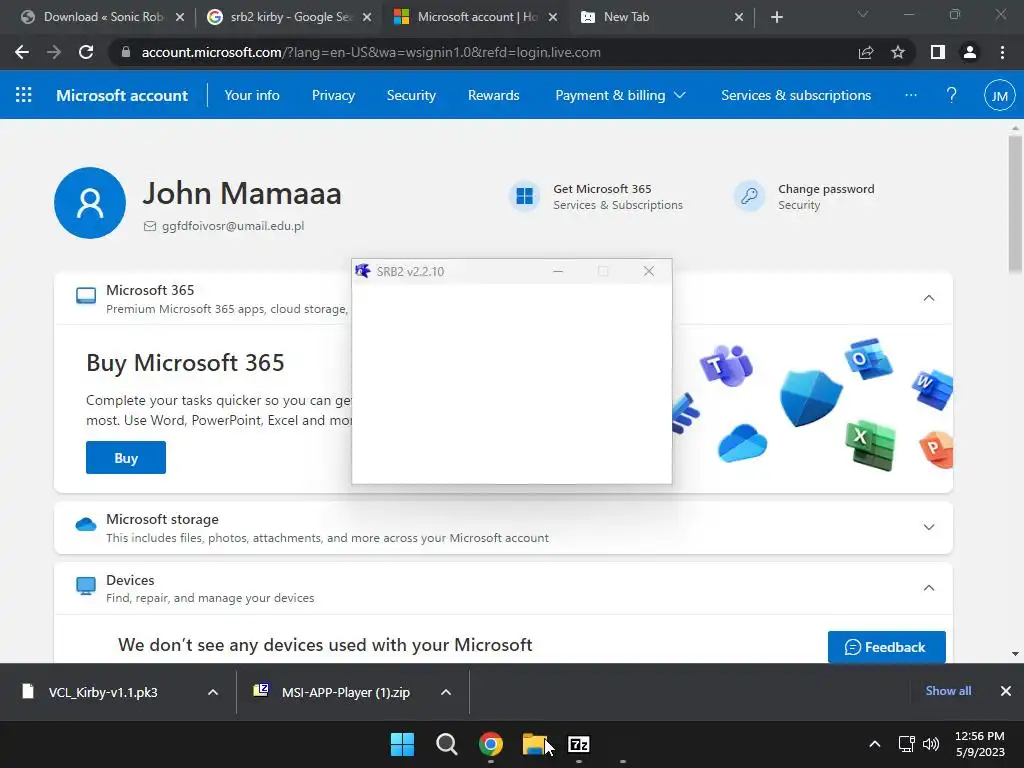Switch to the Download Sonic Robo tab
Screen dimensions: 1024x768
(x=103, y=17)
